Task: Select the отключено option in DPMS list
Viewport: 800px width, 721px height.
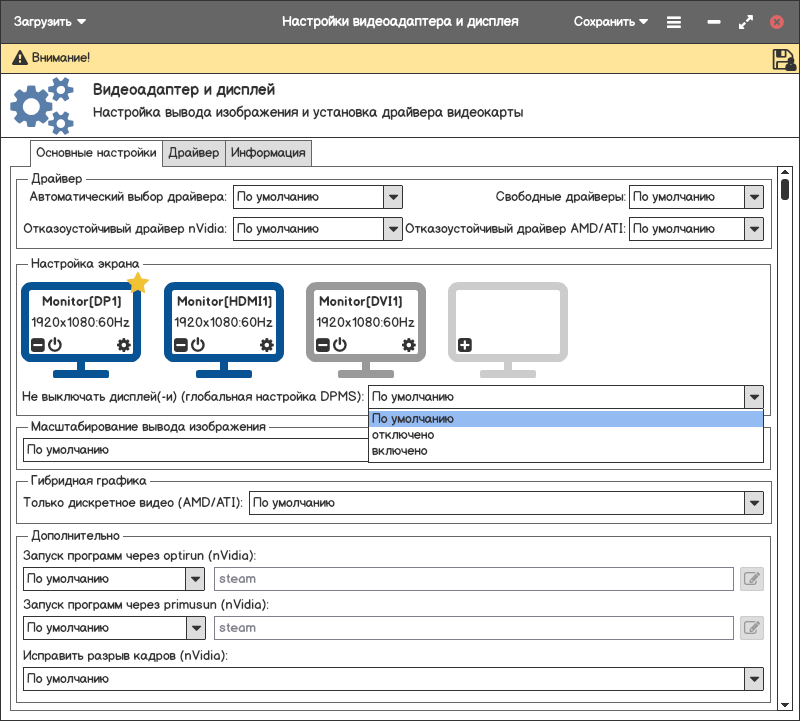Action: pyautogui.click(x=403, y=435)
